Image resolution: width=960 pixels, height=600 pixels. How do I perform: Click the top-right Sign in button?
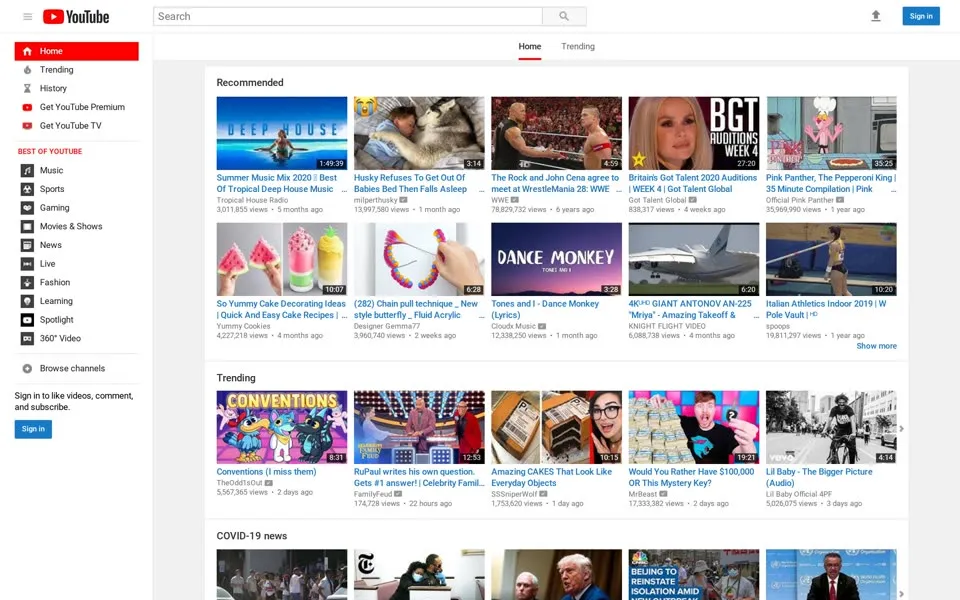921,16
